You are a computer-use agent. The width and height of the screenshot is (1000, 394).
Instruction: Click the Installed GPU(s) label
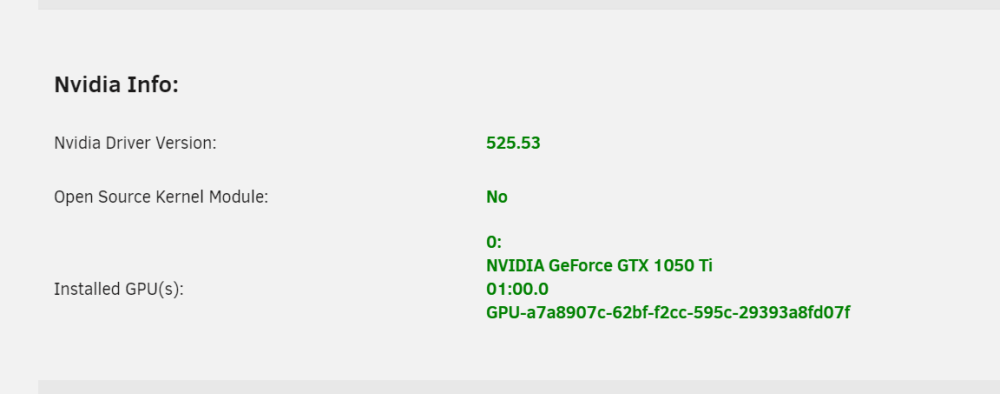119,289
